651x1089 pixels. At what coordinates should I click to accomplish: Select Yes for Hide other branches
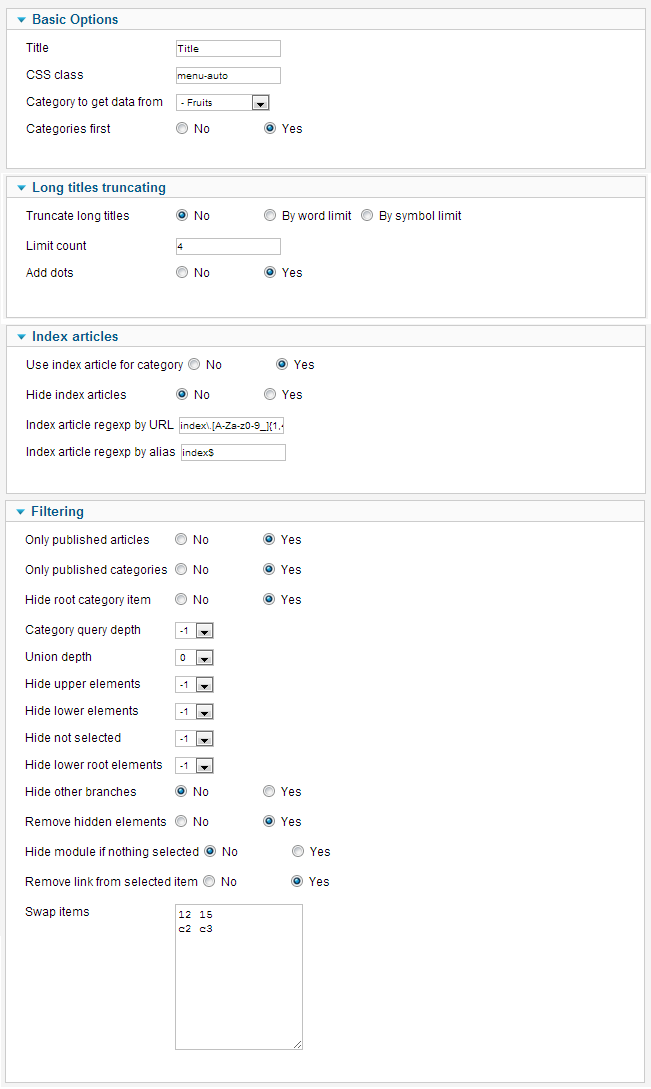point(269,792)
